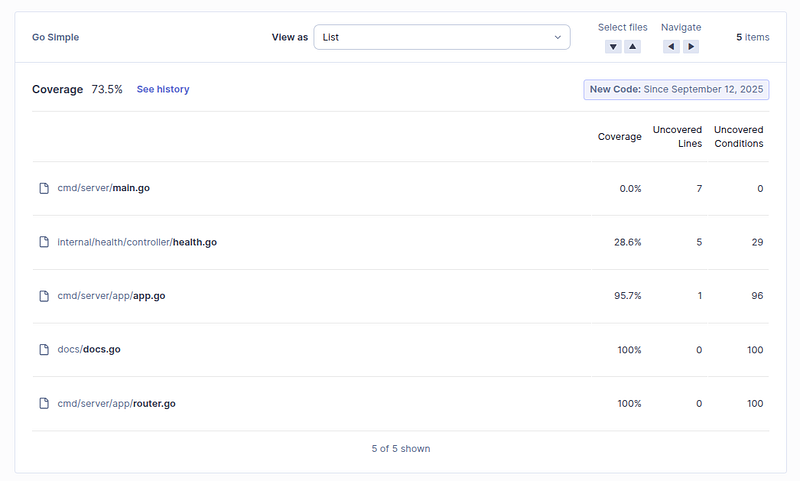Click file icon beside health.go
Viewport: 800px width, 481px height.
pyautogui.click(x=44, y=242)
